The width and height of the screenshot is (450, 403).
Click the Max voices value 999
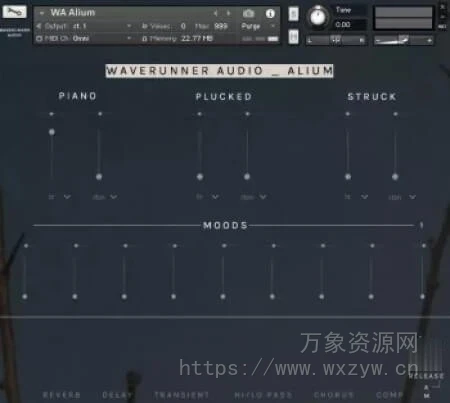(x=221, y=26)
